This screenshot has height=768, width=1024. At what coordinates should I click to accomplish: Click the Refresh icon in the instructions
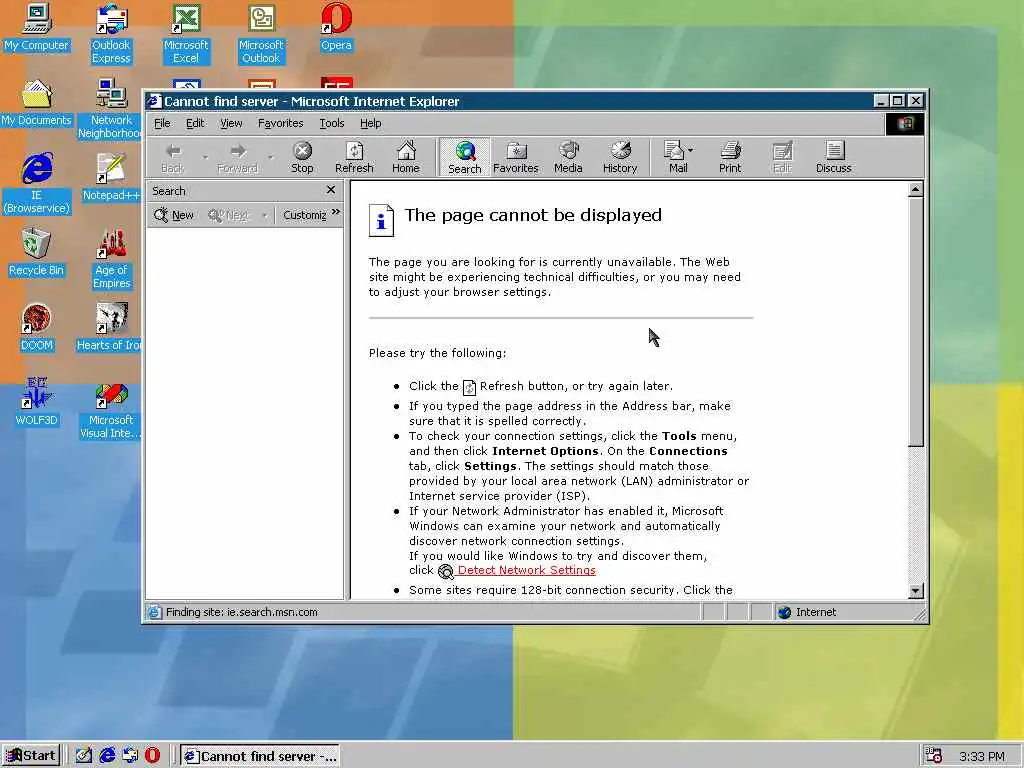[x=469, y=387]
